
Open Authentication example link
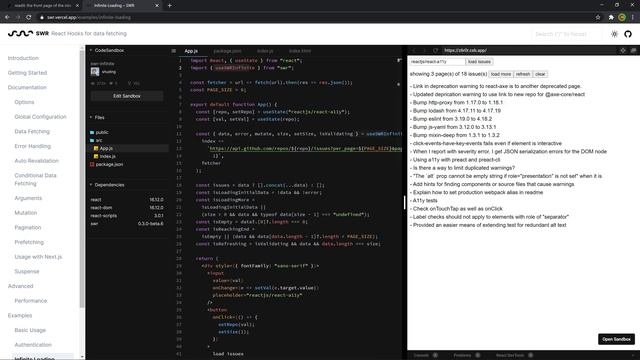pos(33,345)
